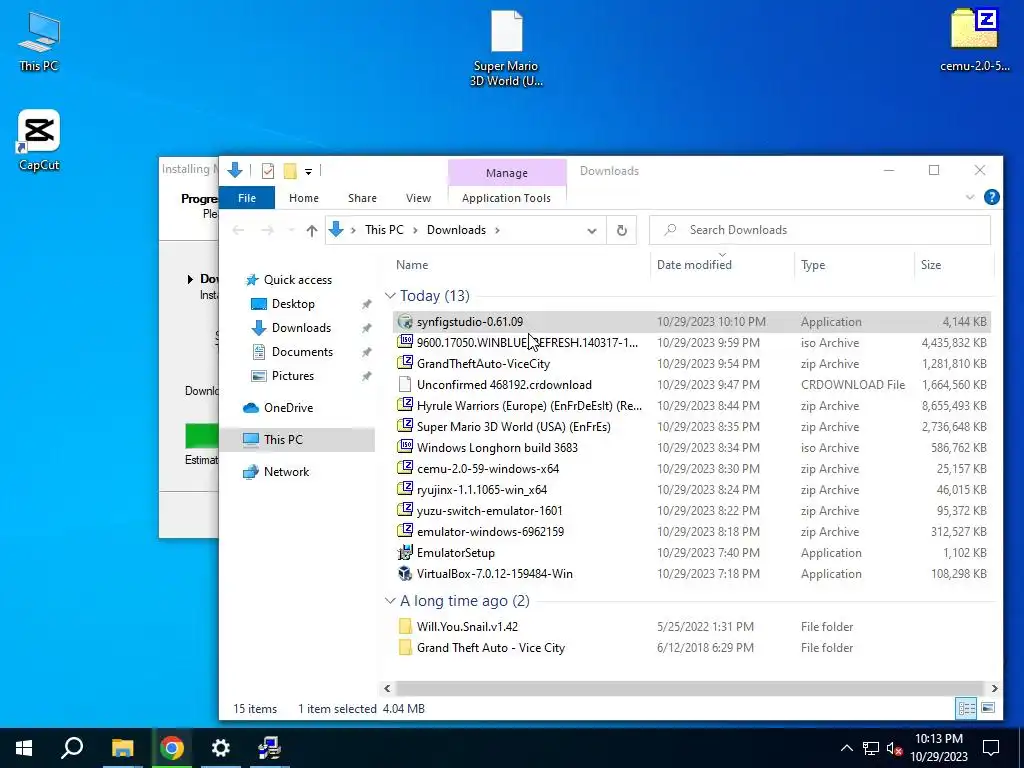This screenshot has height=768, width=1024.
Task: Open CapCut desktop shortcut
Action: click(39, 140)
